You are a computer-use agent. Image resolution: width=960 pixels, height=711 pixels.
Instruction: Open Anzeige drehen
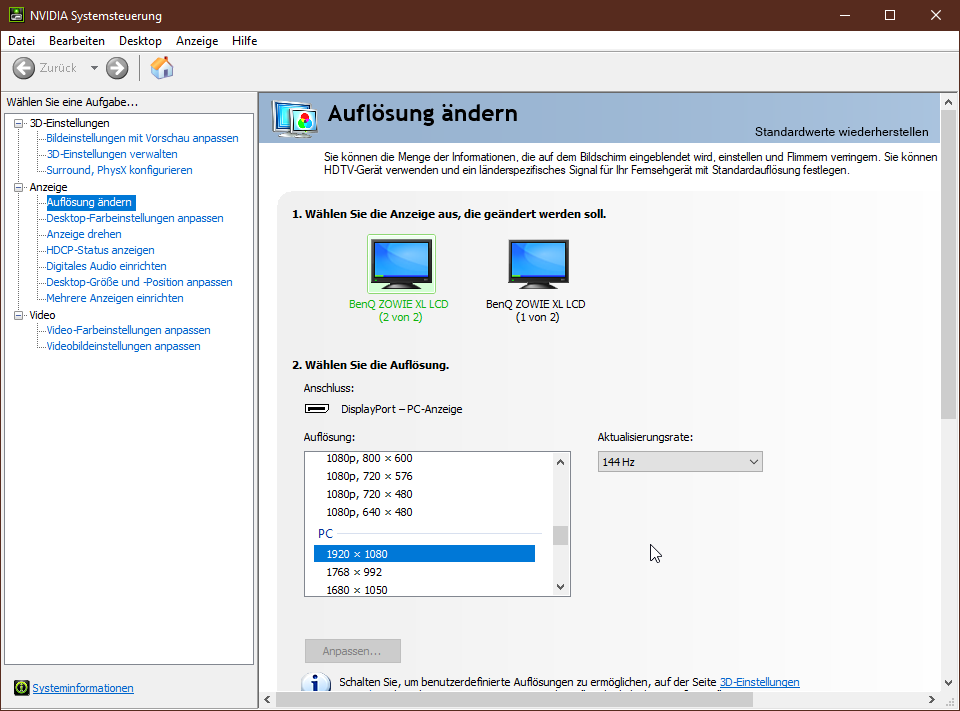[84, 234]
